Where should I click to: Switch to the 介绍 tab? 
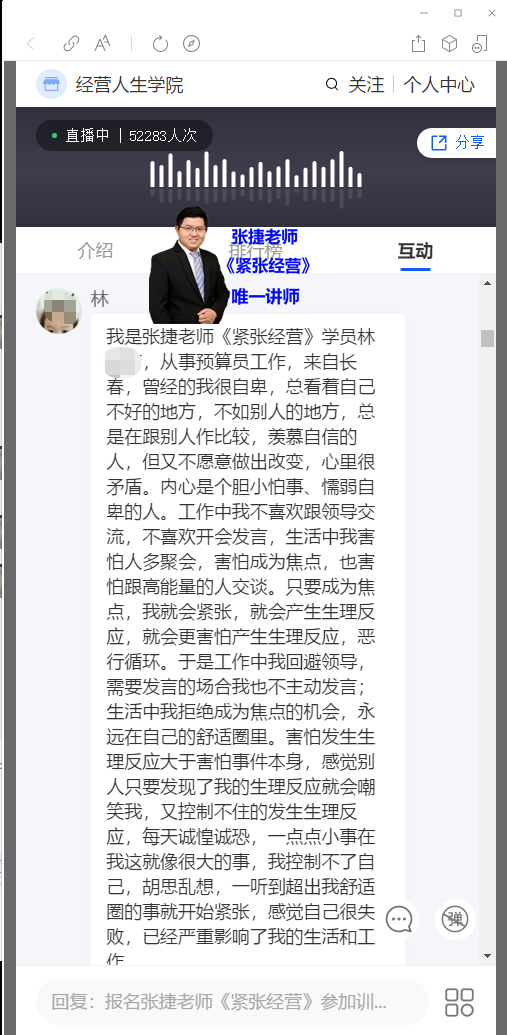95,251
